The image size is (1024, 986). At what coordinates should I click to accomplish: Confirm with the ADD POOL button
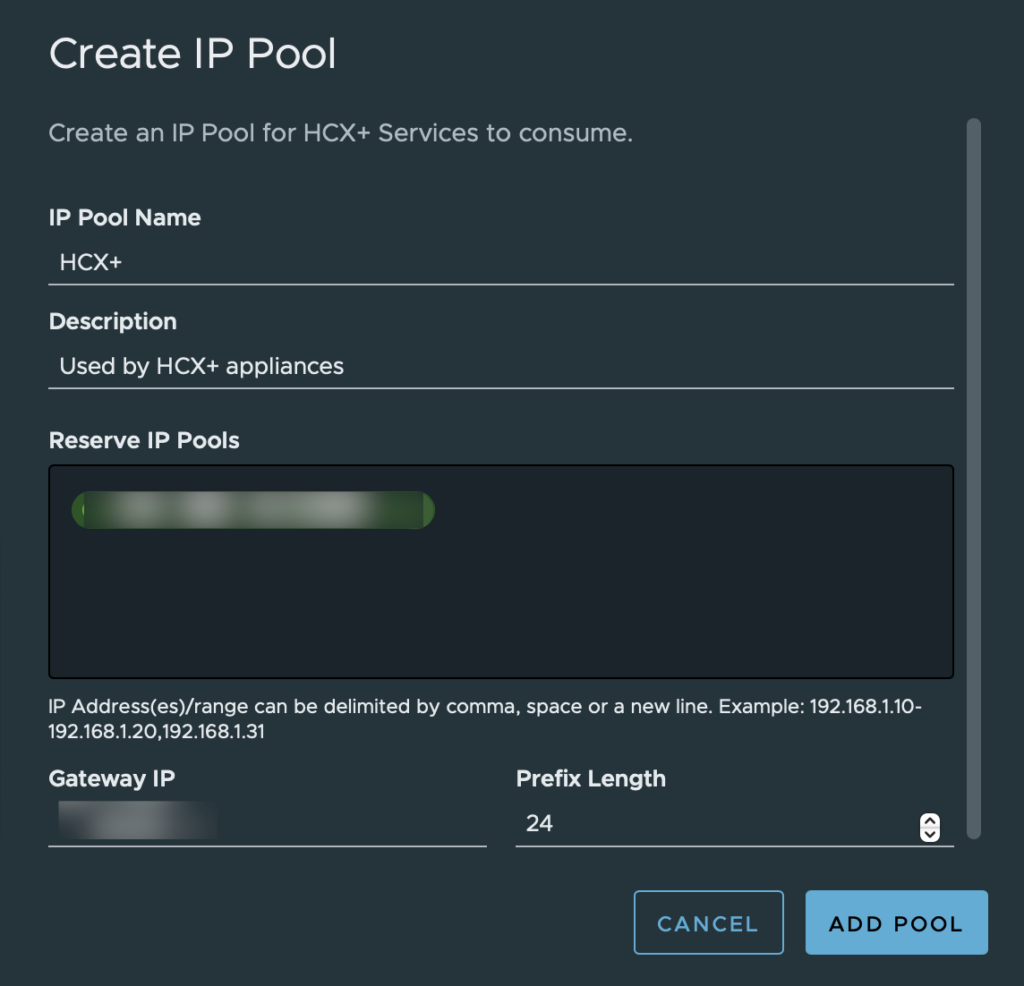pos(896,923)
